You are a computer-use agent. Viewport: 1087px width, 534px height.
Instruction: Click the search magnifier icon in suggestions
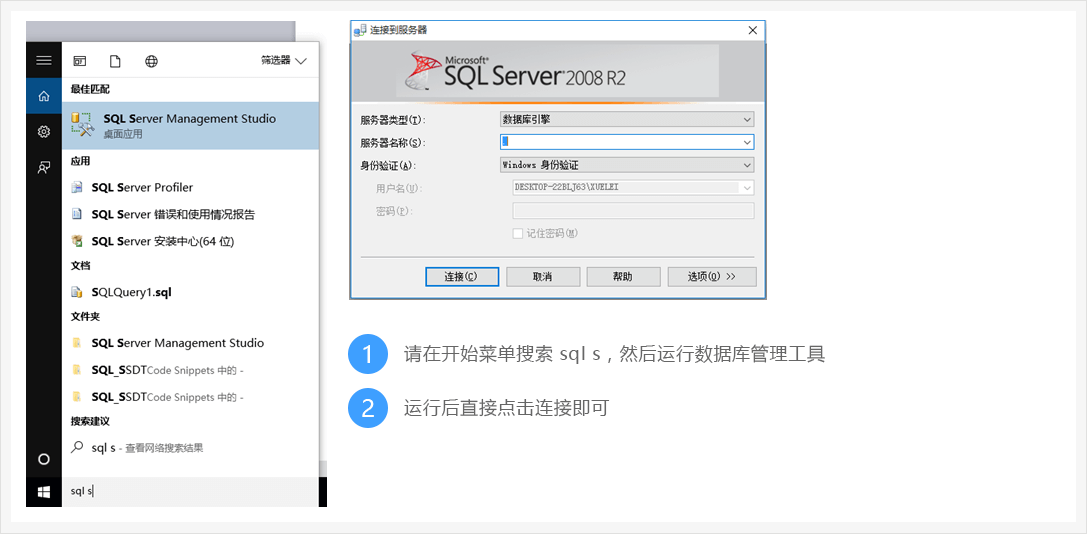coord(78,447)
